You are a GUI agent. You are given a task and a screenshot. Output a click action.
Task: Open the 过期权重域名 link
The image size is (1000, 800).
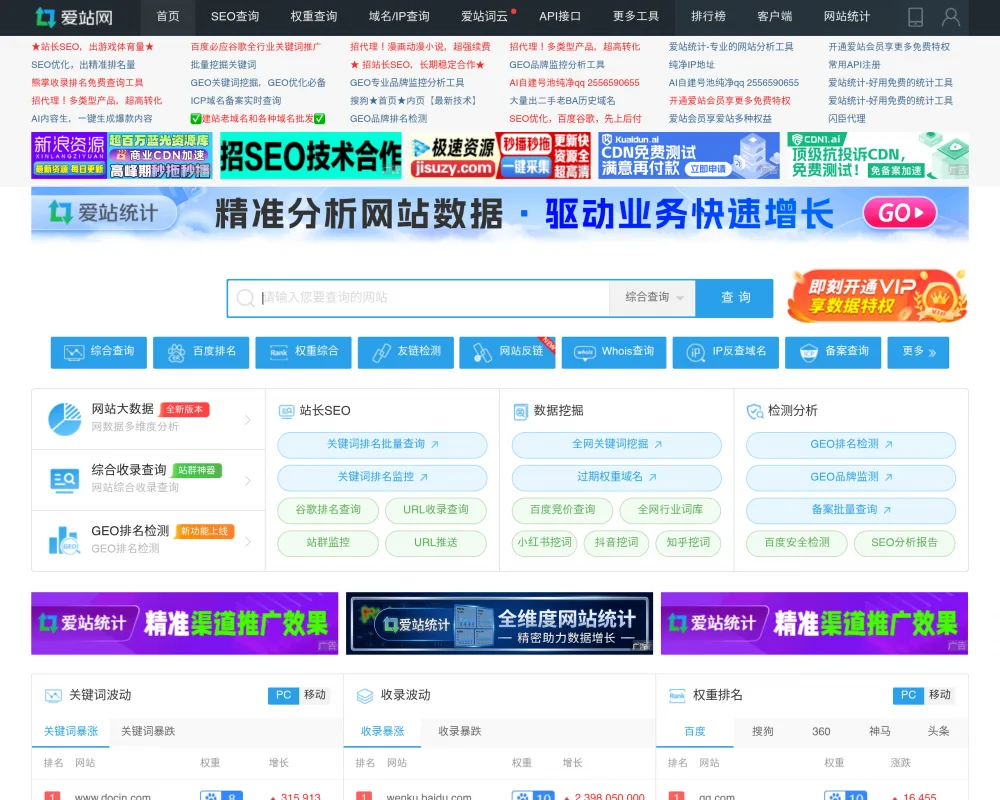[617, 477]
